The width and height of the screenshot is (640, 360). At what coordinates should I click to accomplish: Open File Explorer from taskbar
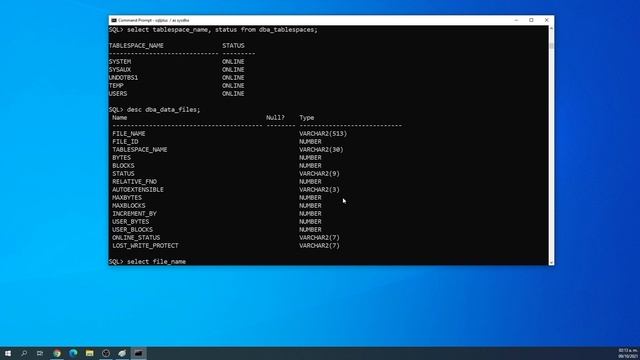pos(89,353)
